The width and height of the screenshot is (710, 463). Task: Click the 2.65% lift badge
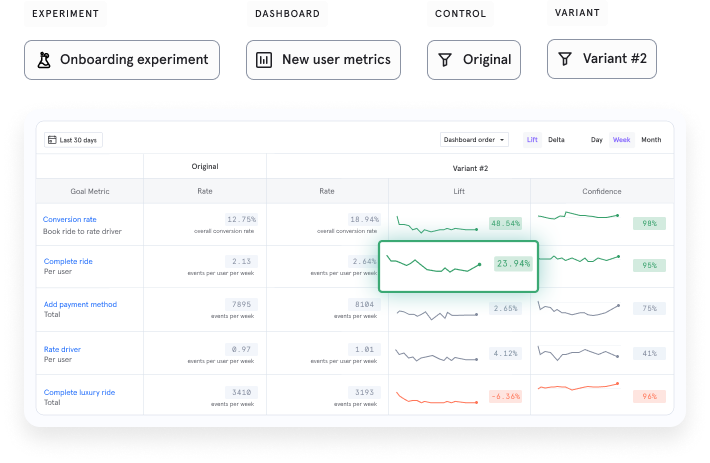[x=505, y=308]
